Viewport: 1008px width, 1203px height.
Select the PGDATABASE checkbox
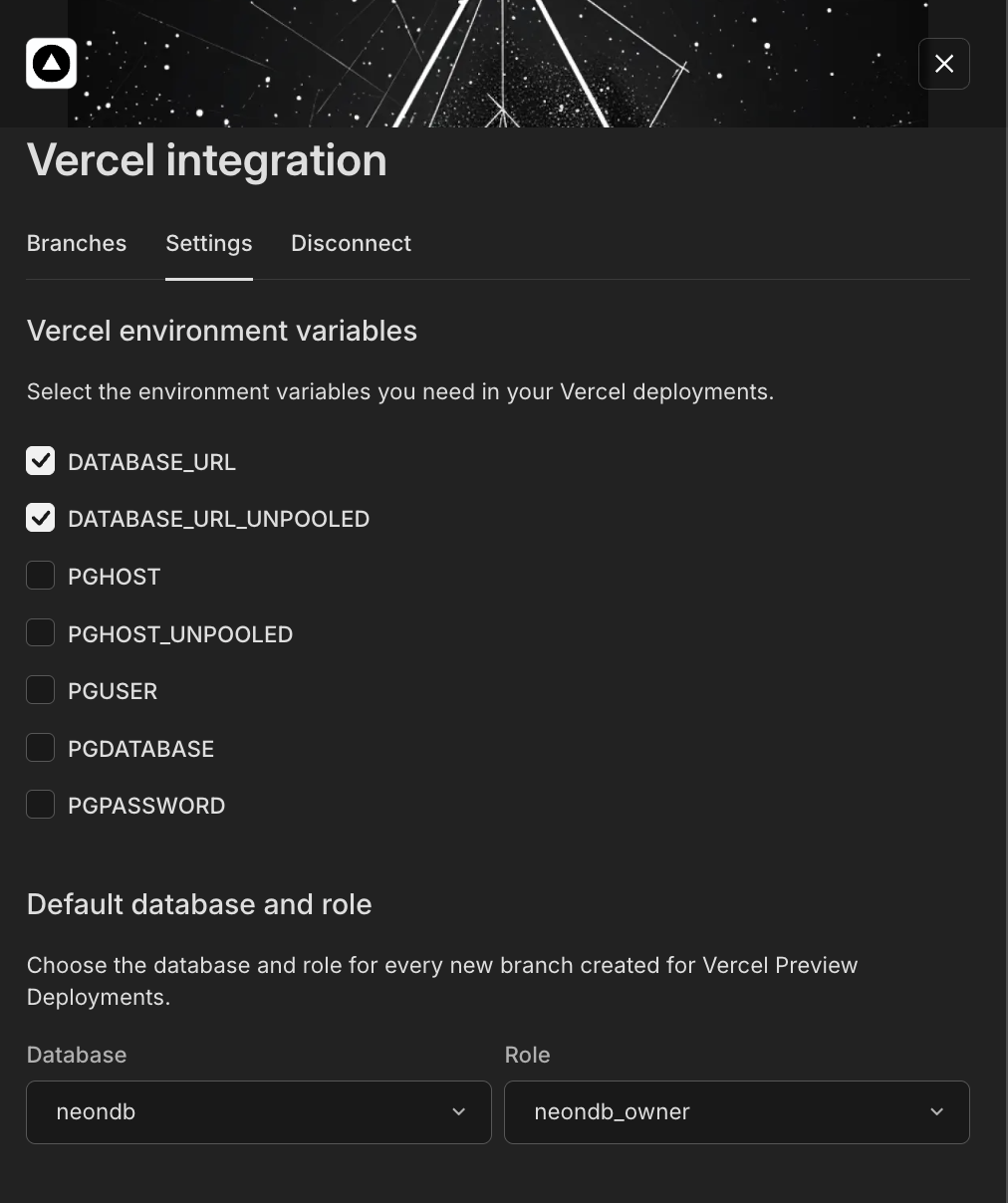click(x=41, y=748)
